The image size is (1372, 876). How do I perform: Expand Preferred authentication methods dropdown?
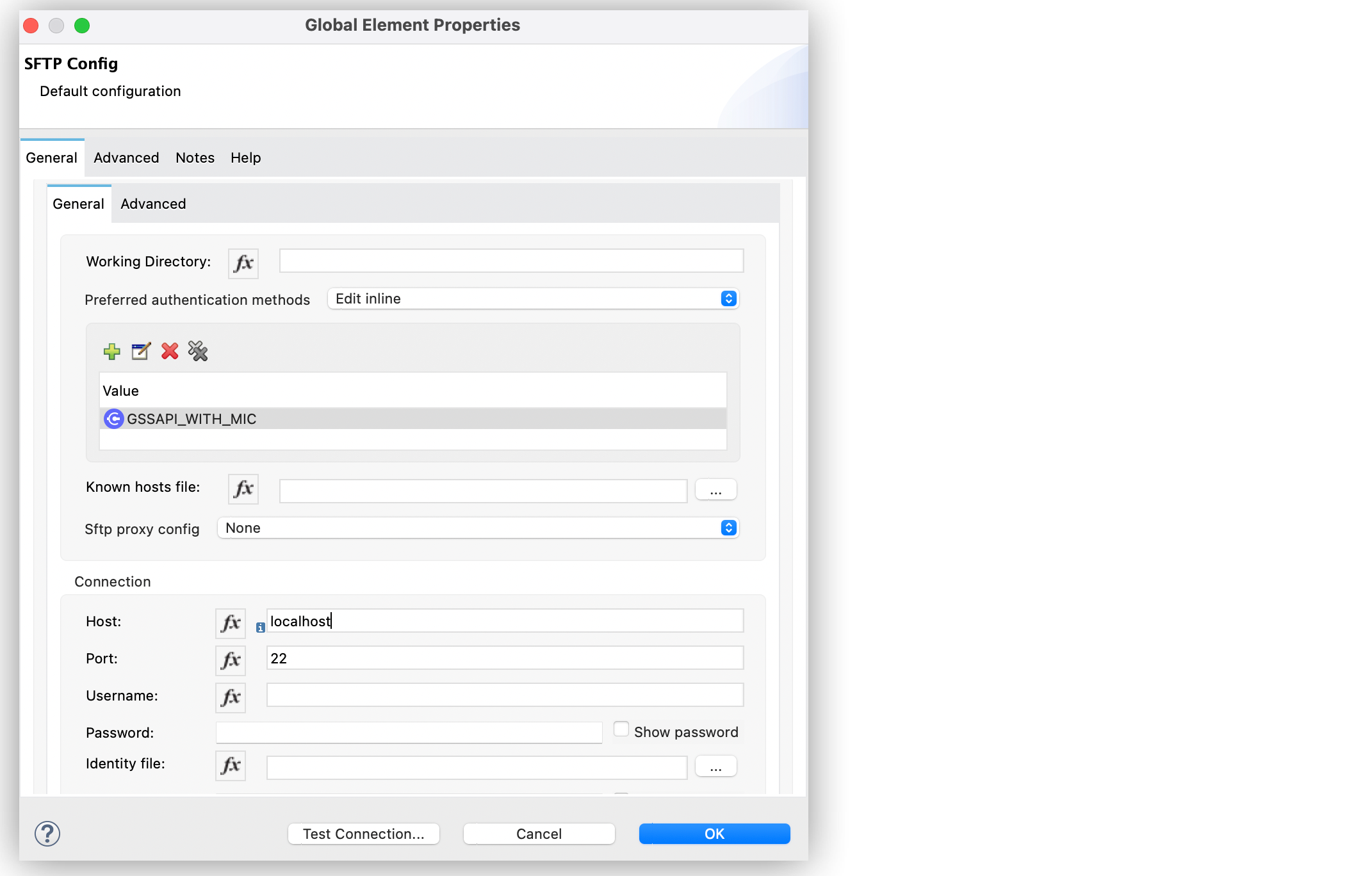[x=730, y=298]
